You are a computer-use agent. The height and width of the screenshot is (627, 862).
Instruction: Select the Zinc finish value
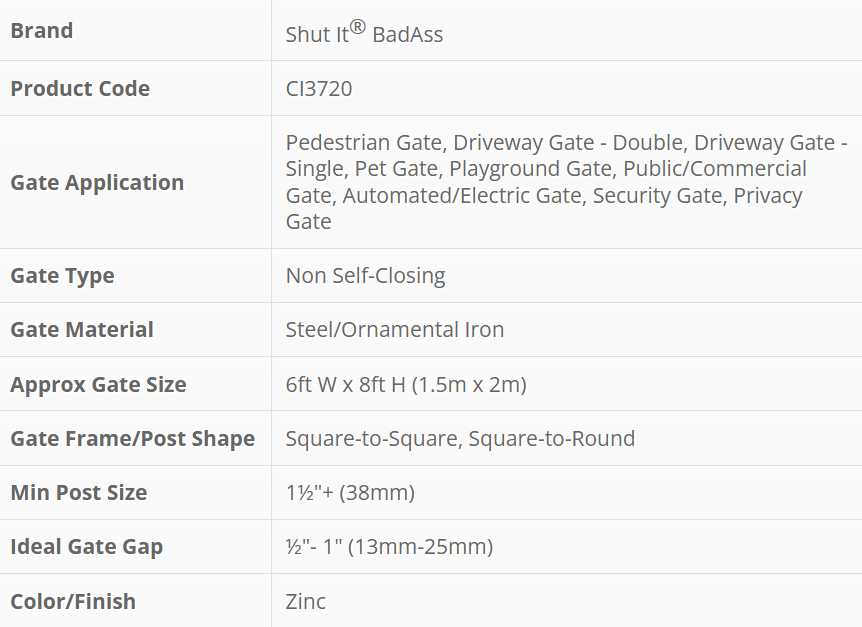[x=306, y=602]
